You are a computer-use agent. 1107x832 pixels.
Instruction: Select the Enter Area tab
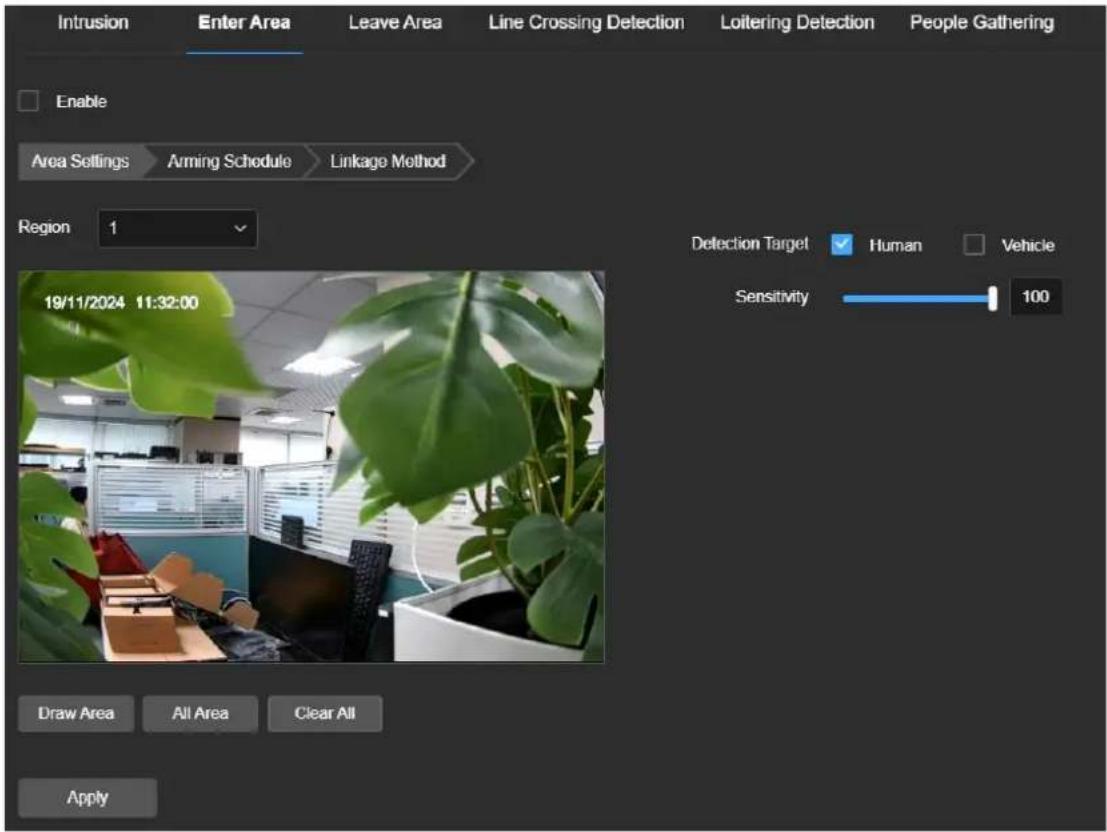click(x=244, y=23)
